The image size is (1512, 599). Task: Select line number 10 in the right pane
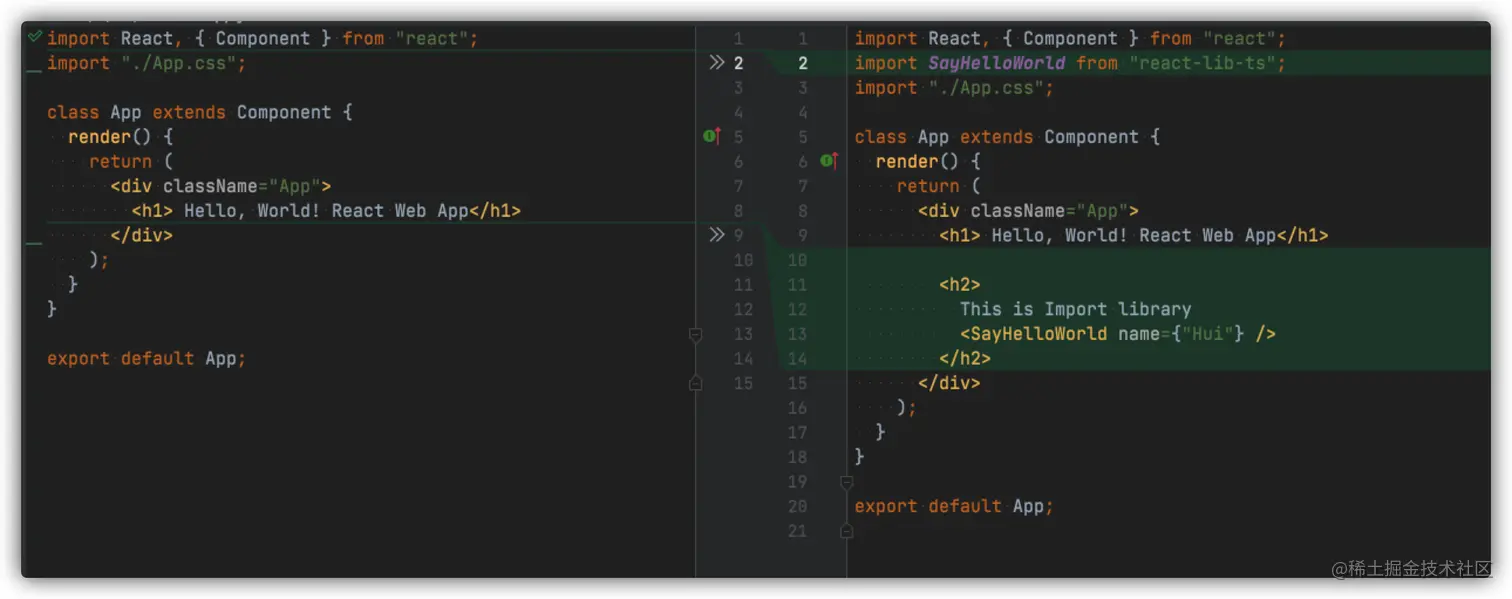(x=797, y=259)
